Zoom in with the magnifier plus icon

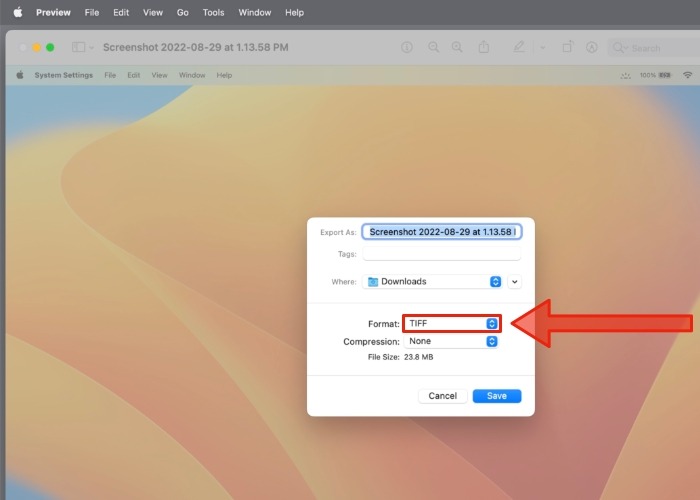coord(457,47)
